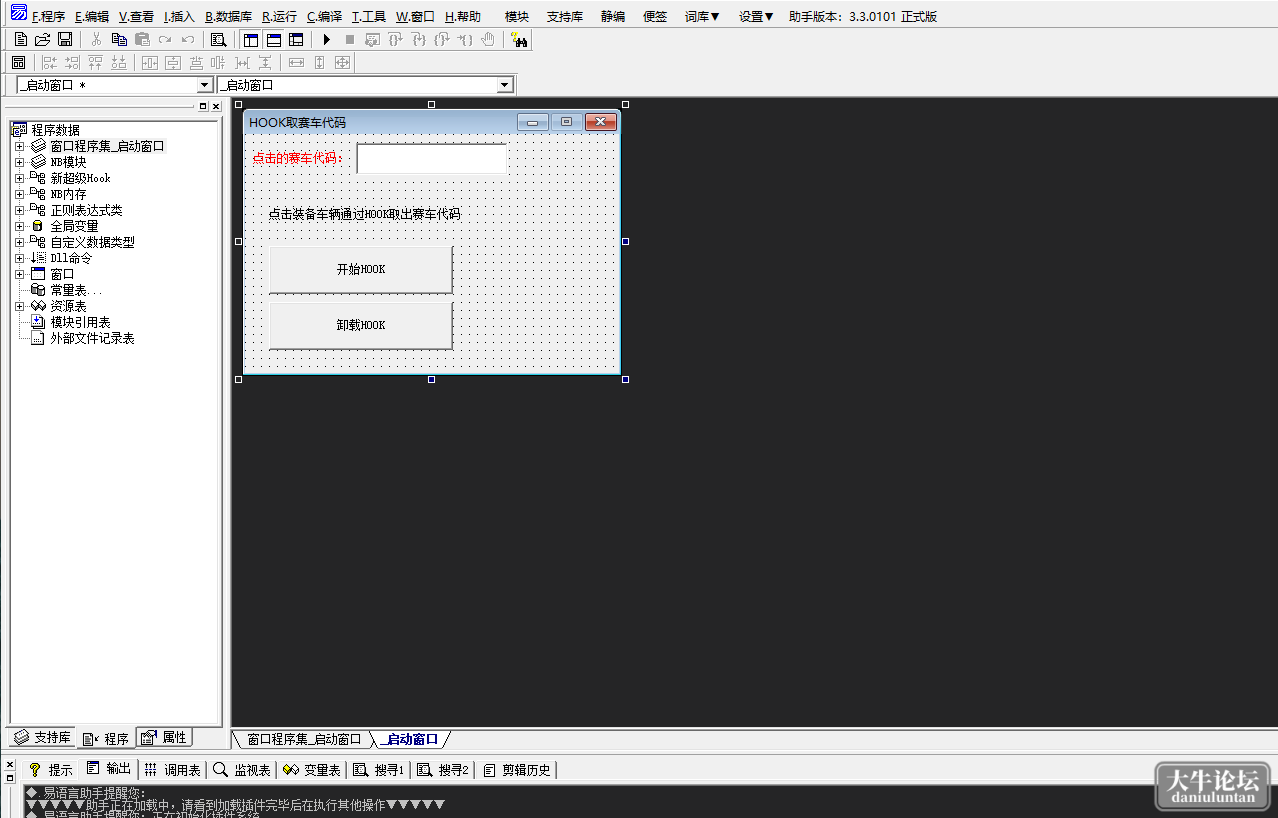Click the Save floppy disk icon

64,40
